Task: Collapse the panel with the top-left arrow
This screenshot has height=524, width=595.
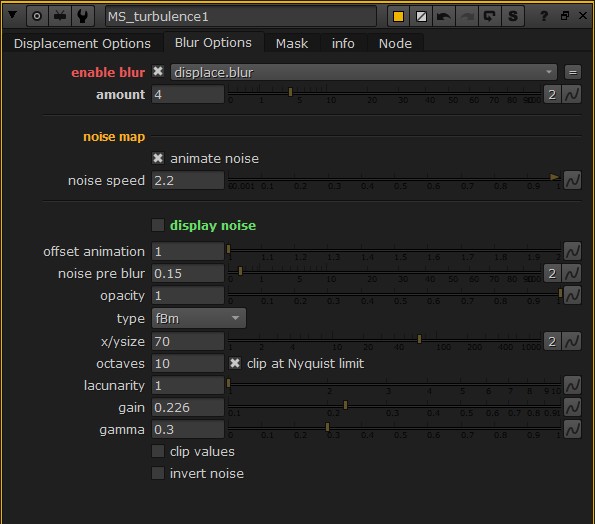Action: tap(12, 16)
